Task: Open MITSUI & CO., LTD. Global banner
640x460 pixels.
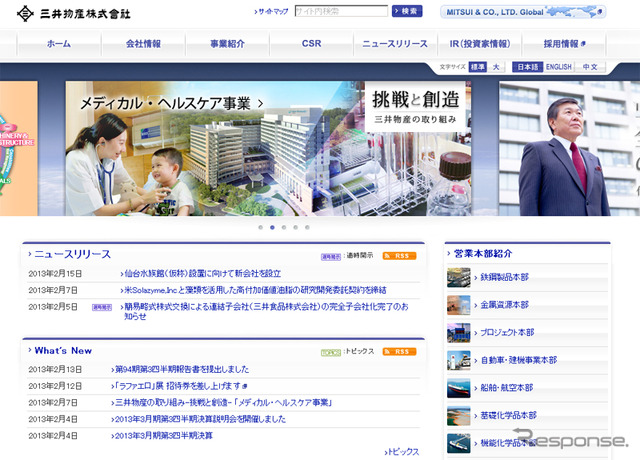Action: (x=523, y=12)
